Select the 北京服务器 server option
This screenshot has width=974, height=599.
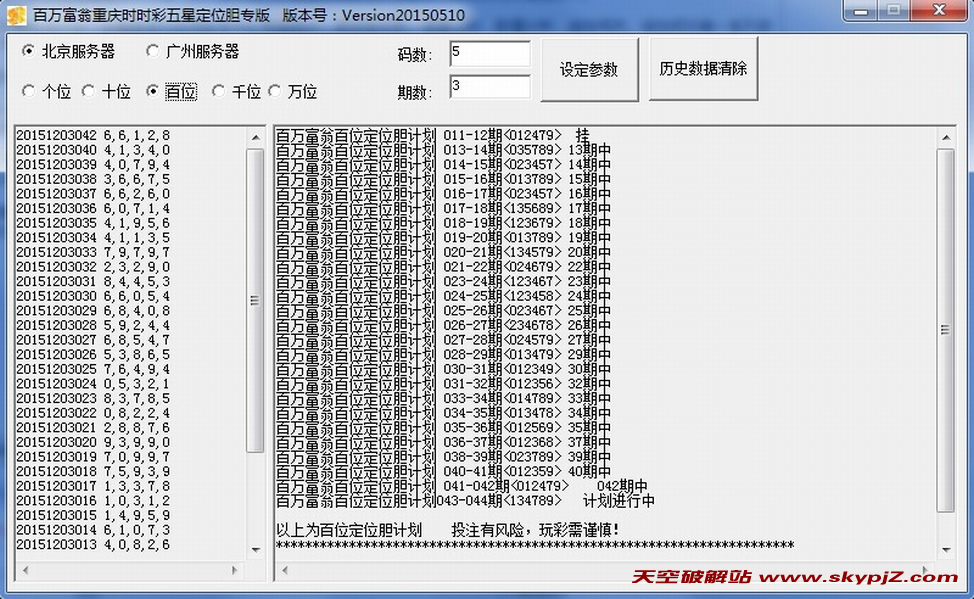(30, 51)
